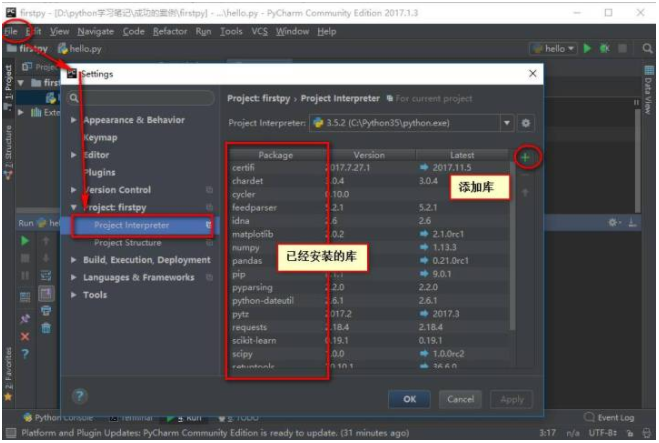Select the matplotlib package row
This screenshot has height=443, width=659.
(x=369, y=234)
